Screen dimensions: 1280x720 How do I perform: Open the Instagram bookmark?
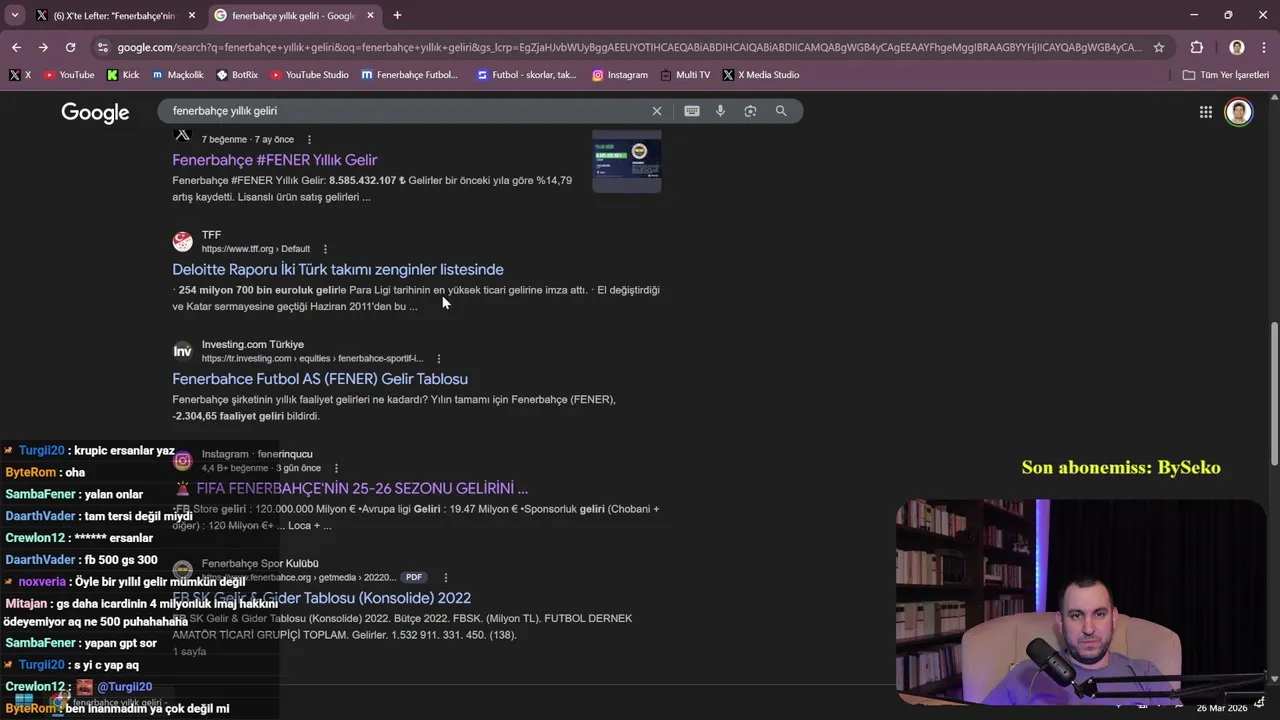click(620, 75)
